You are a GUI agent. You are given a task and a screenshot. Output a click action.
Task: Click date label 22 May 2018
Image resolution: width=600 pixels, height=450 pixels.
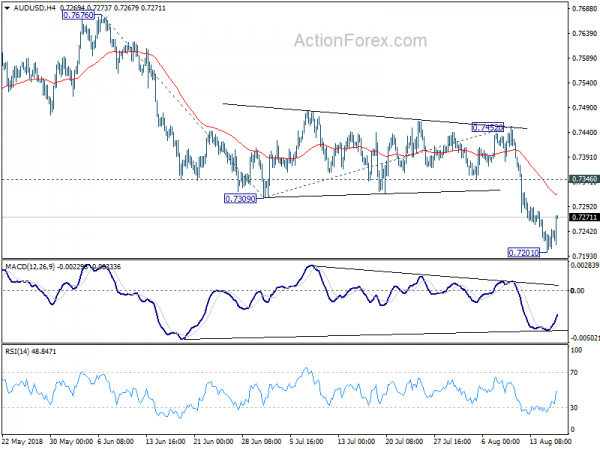coord(22,442)
